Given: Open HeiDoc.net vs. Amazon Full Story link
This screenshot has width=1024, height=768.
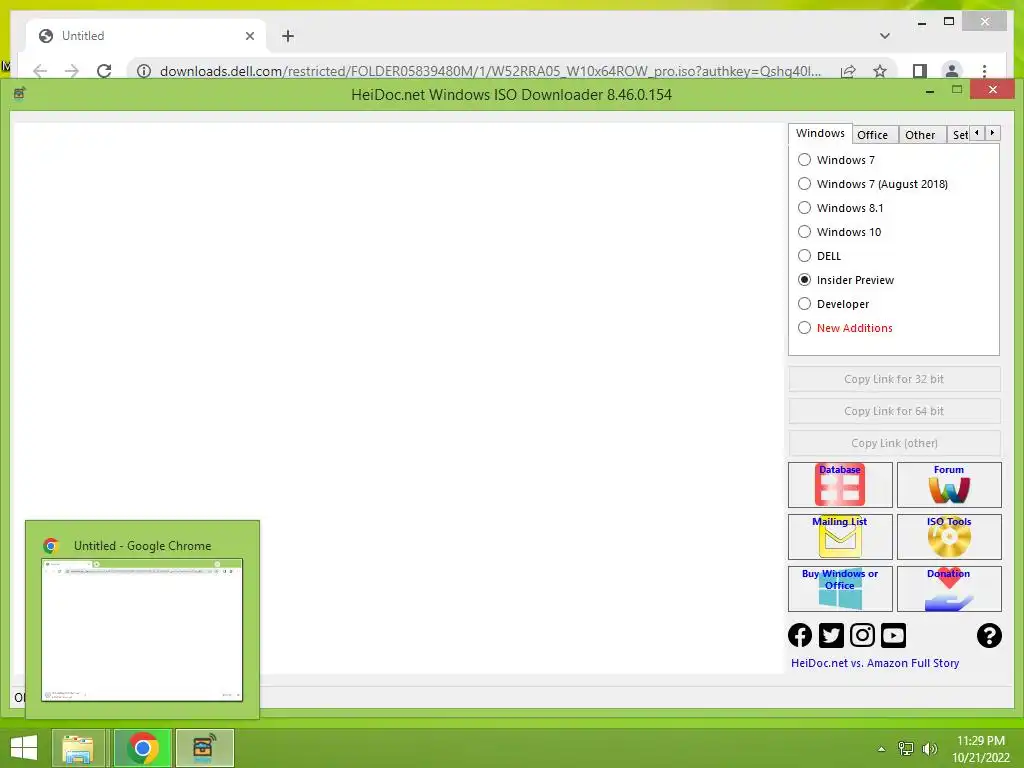Looking at the screenshot, I should click(875, 663).
